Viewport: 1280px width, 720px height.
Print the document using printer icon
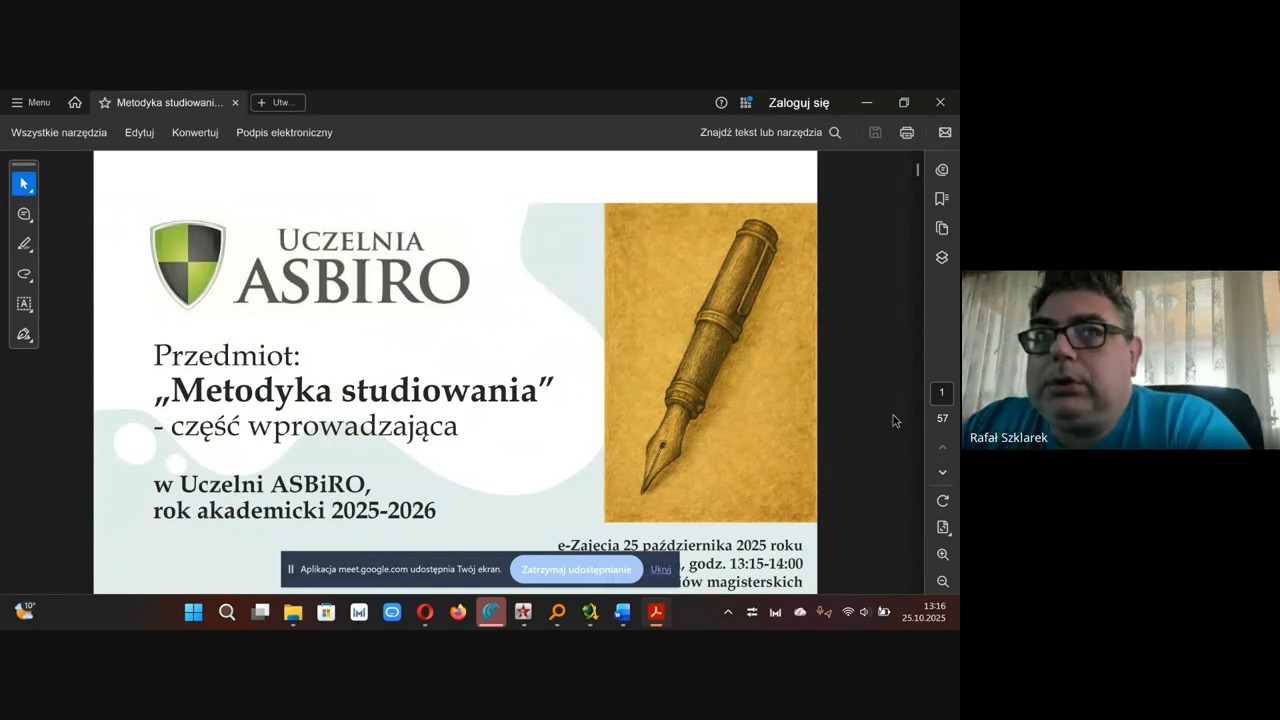click(x=906, y=132)
